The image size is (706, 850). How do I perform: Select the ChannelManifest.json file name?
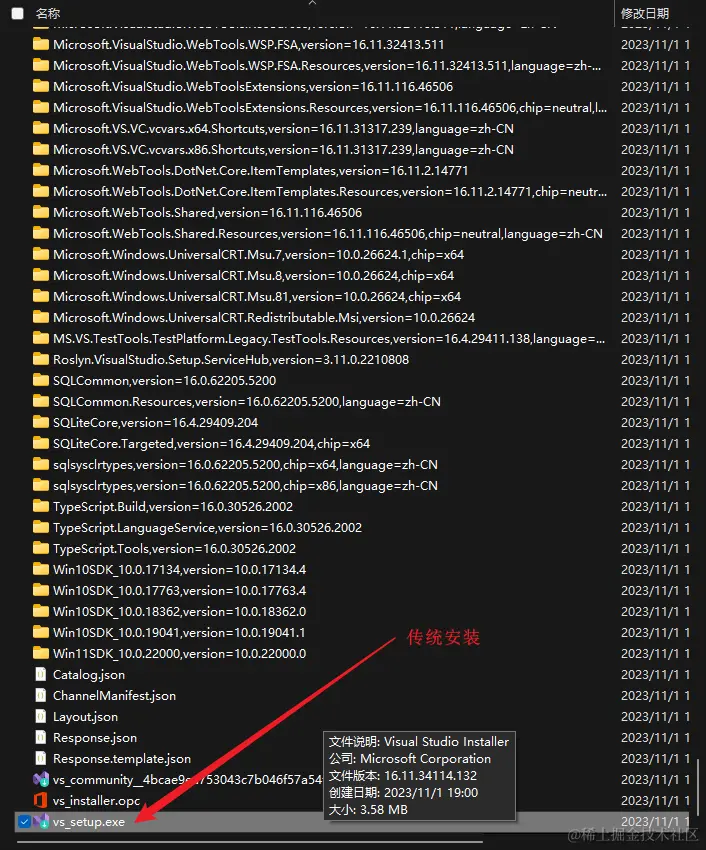[114, 696]
